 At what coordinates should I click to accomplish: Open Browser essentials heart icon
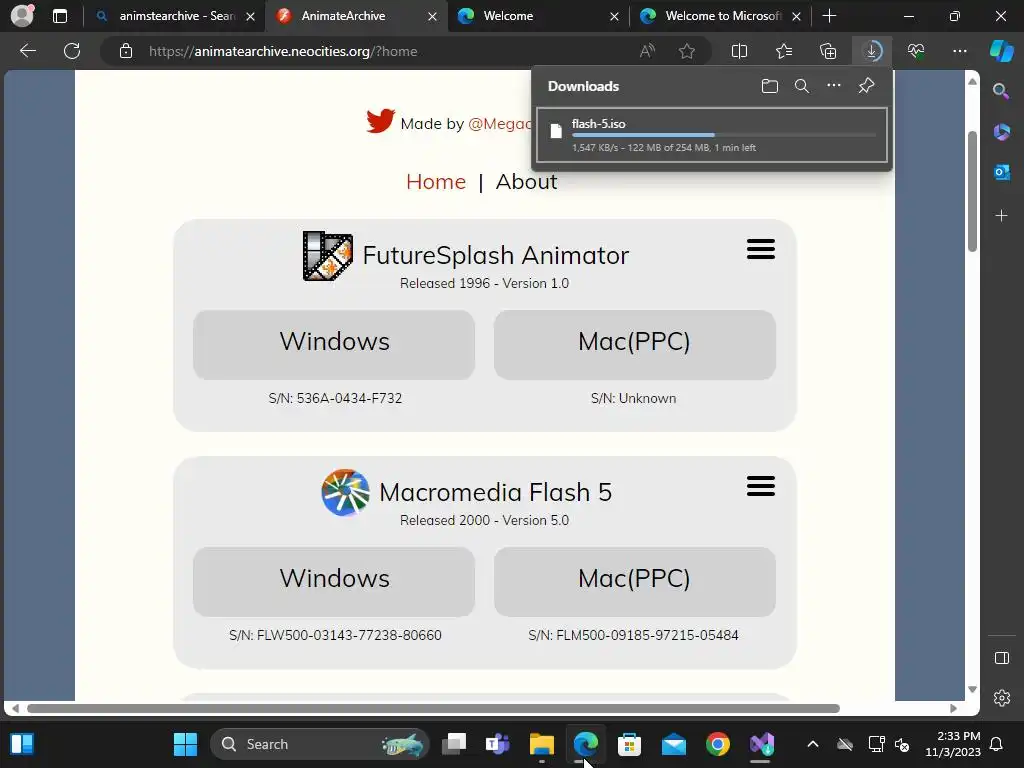tap(916, 51)
